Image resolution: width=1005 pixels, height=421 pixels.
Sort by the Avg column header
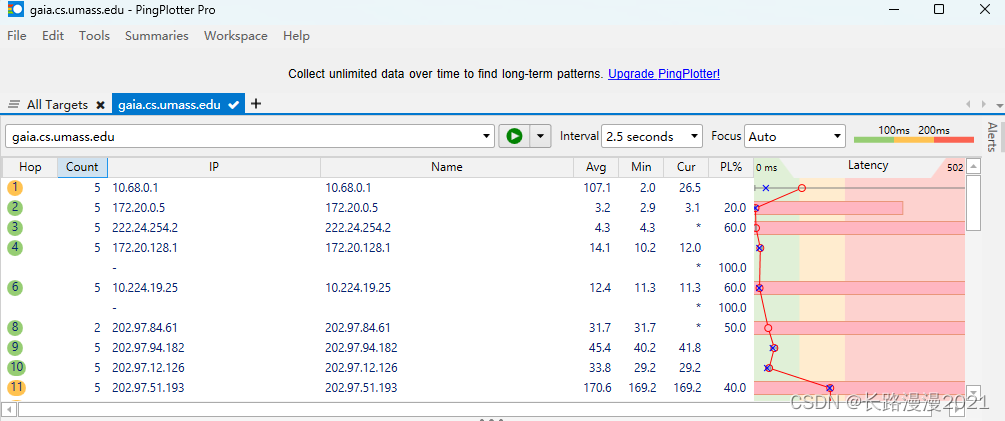click(x=596, y=167)
